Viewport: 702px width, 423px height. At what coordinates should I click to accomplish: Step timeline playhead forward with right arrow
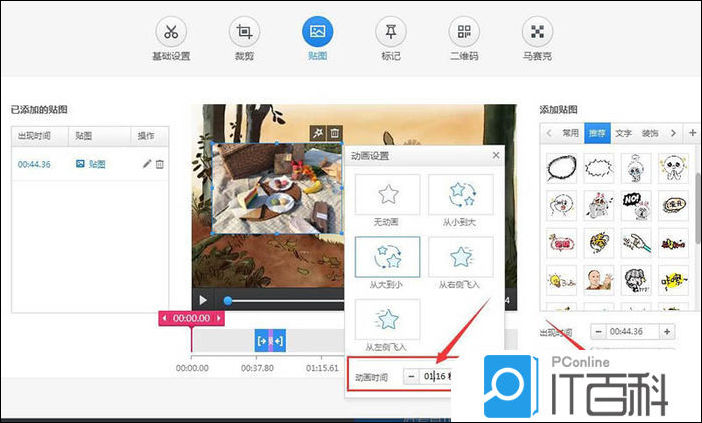(218, 318)
